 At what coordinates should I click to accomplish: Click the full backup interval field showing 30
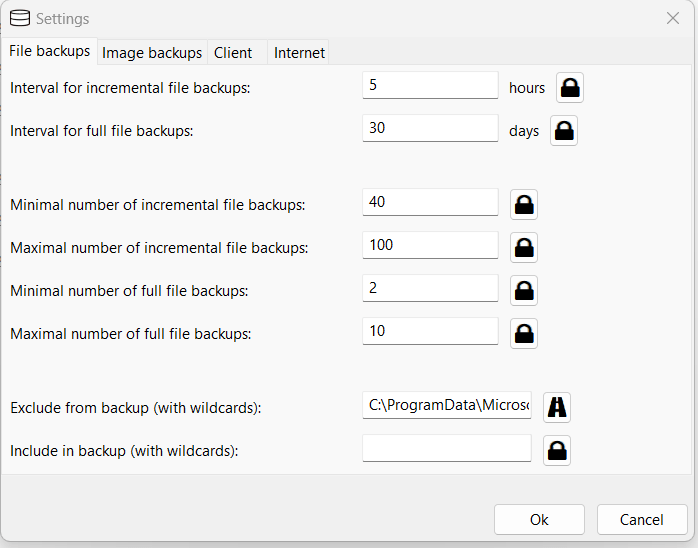click(430, 128)
